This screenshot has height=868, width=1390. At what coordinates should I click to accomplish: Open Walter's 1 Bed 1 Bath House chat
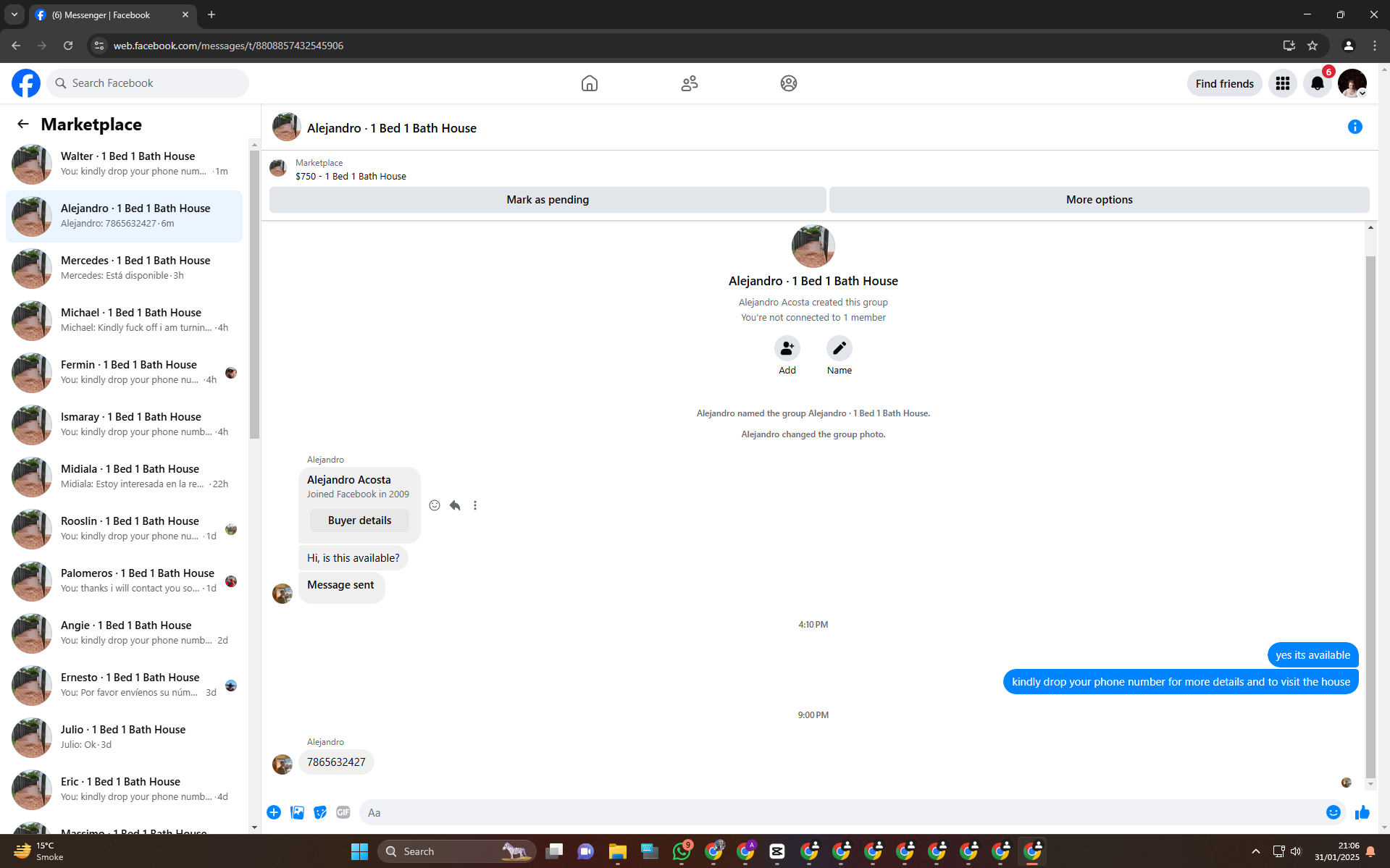coord(124,164)
